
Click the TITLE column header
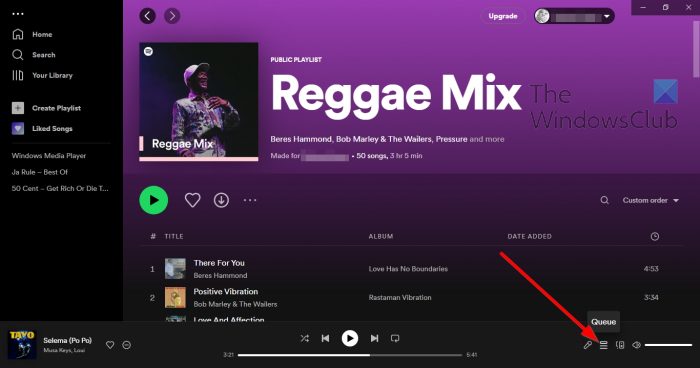174,236
